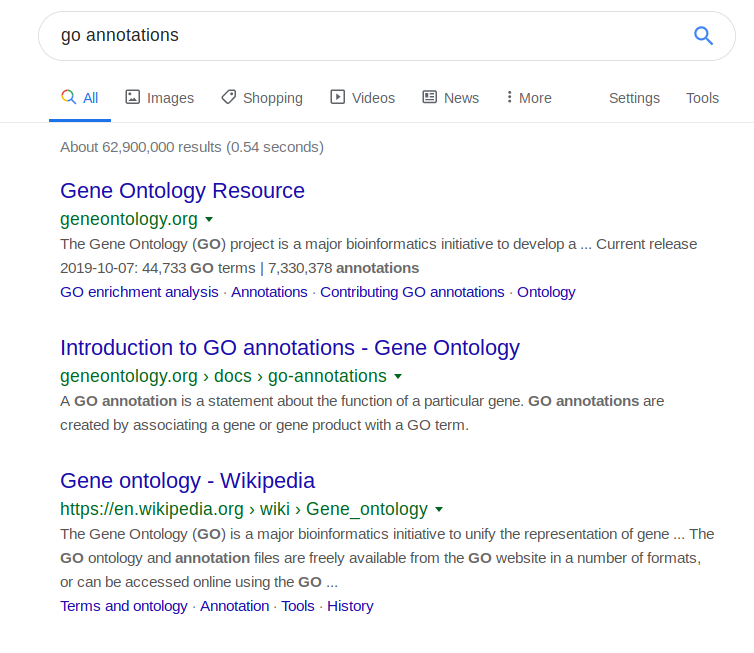This screenshot has height=653, width=754.
Task: Click the search box containing go annotations
Action: tap(387, 36)
